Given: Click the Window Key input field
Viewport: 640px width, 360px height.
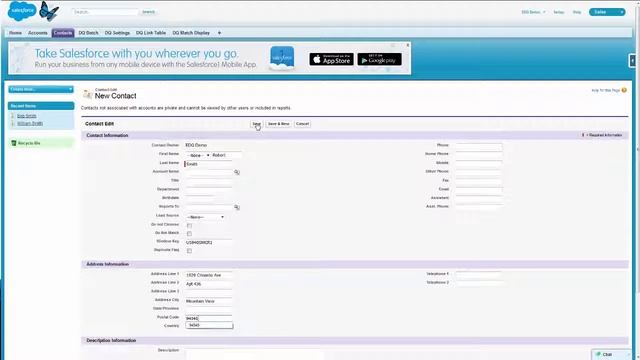Looking at the screenshot, I should pos(209,242).
